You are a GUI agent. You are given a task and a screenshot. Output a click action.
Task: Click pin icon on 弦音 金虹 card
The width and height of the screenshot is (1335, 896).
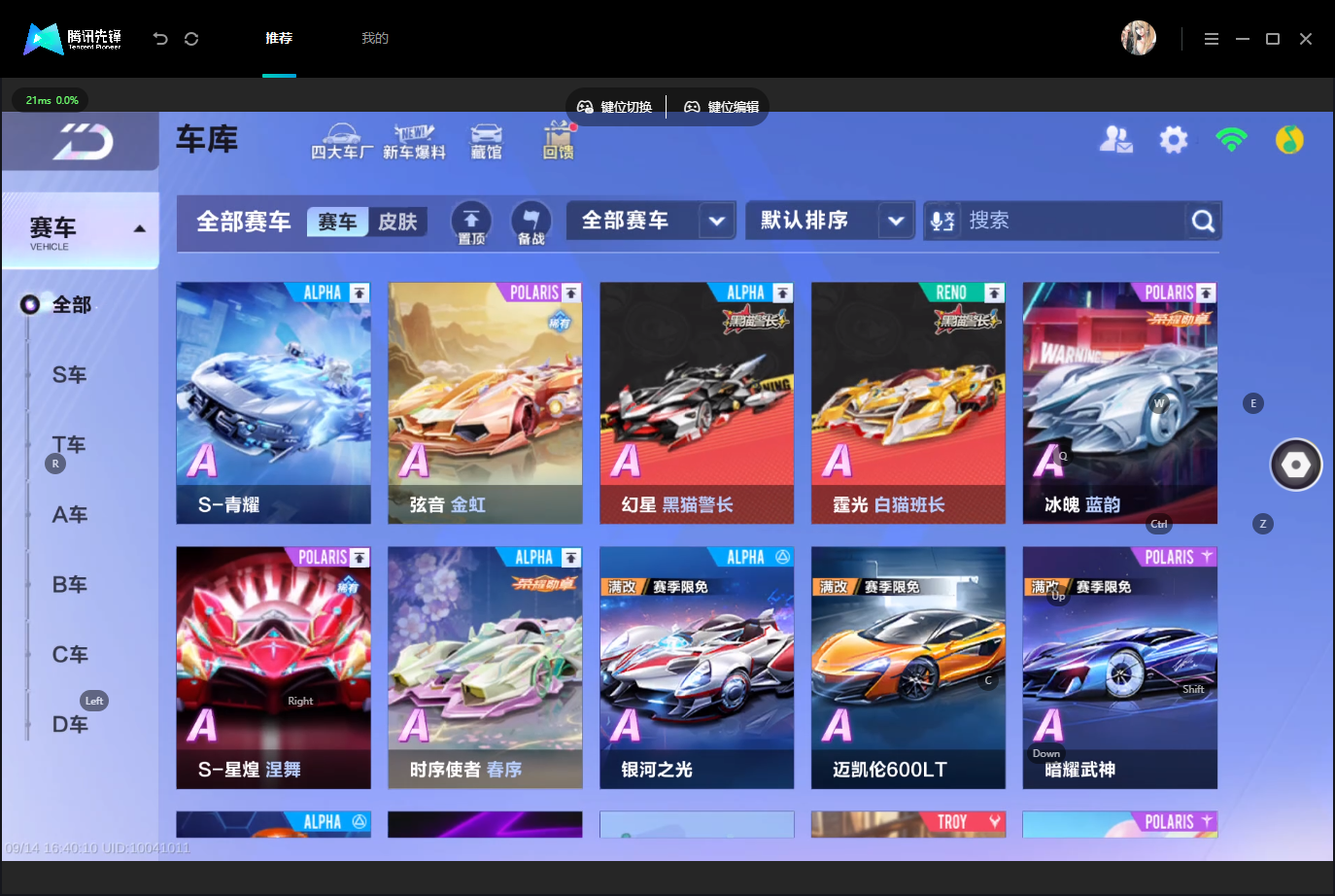pyautogui.click(x=571, y=293)
